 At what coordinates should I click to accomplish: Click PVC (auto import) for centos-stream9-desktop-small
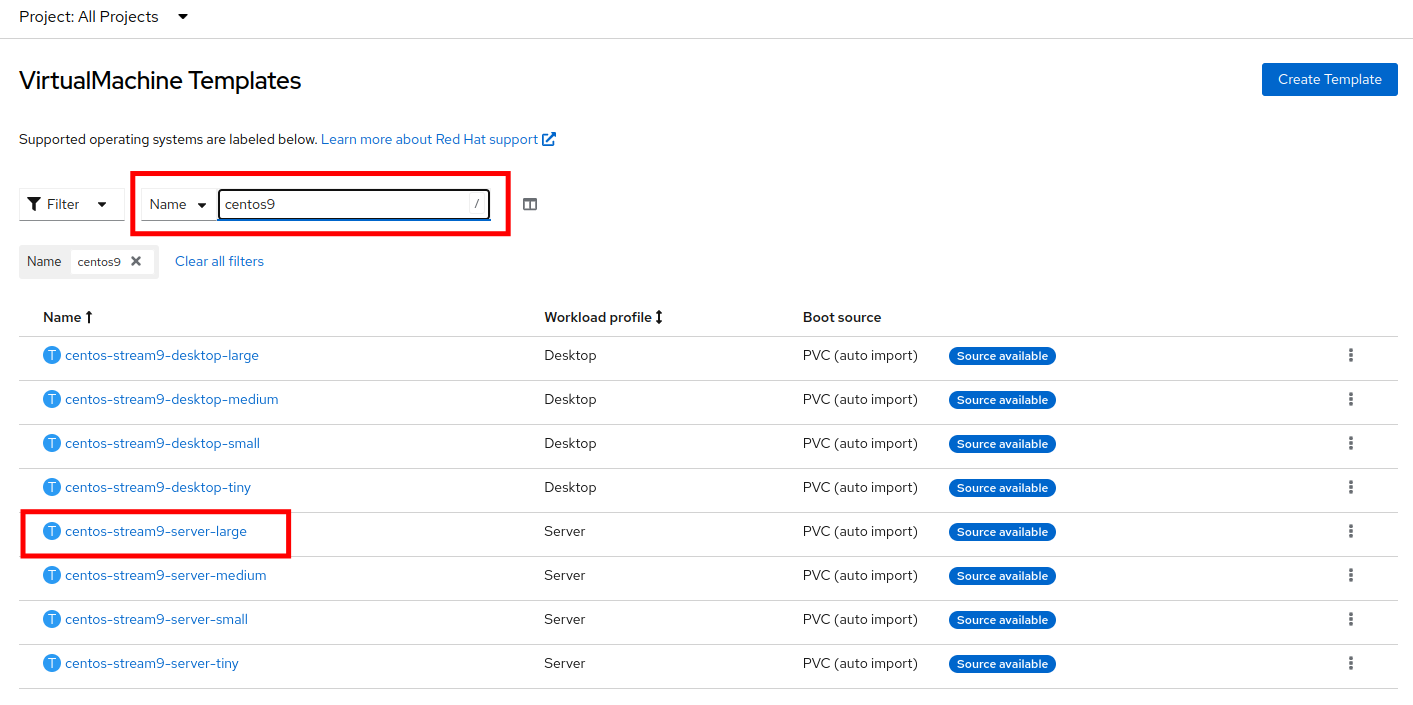[x=860, y=443]
